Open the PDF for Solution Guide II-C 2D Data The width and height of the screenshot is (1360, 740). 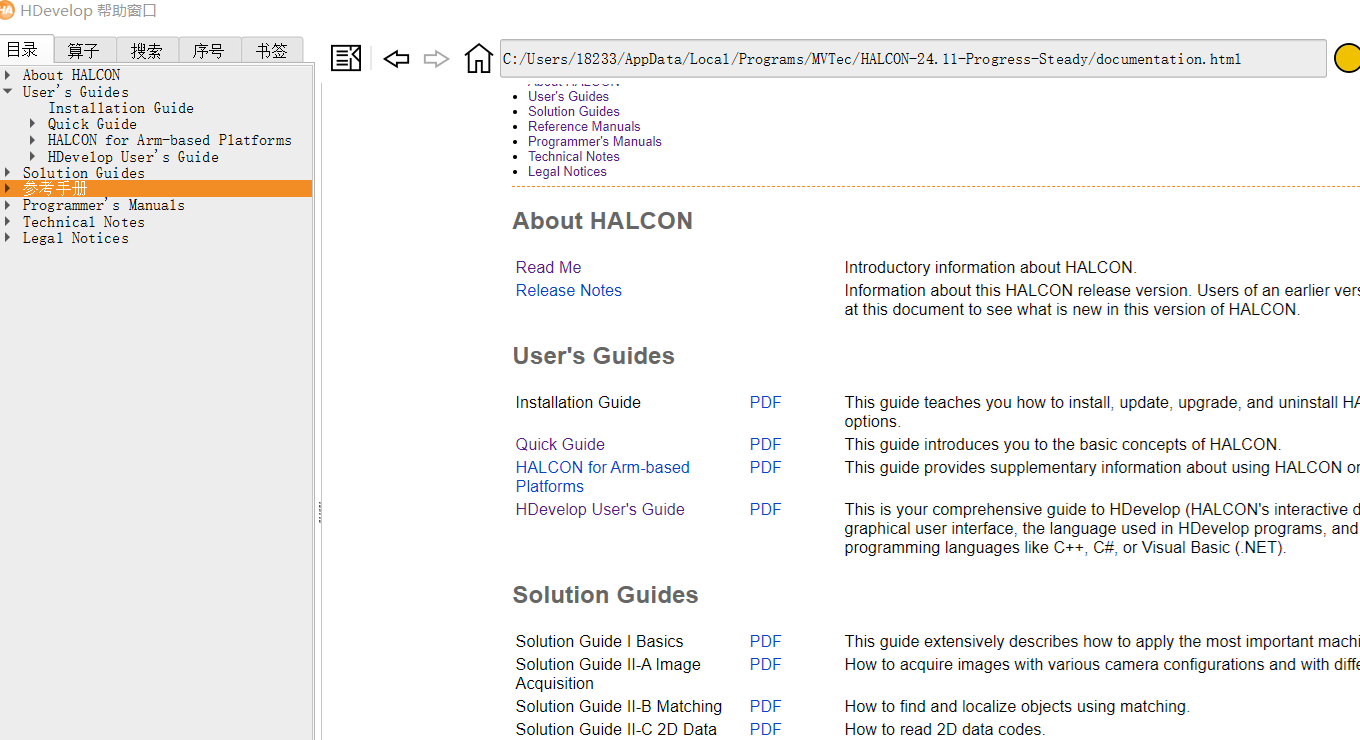tap(766, 730)
